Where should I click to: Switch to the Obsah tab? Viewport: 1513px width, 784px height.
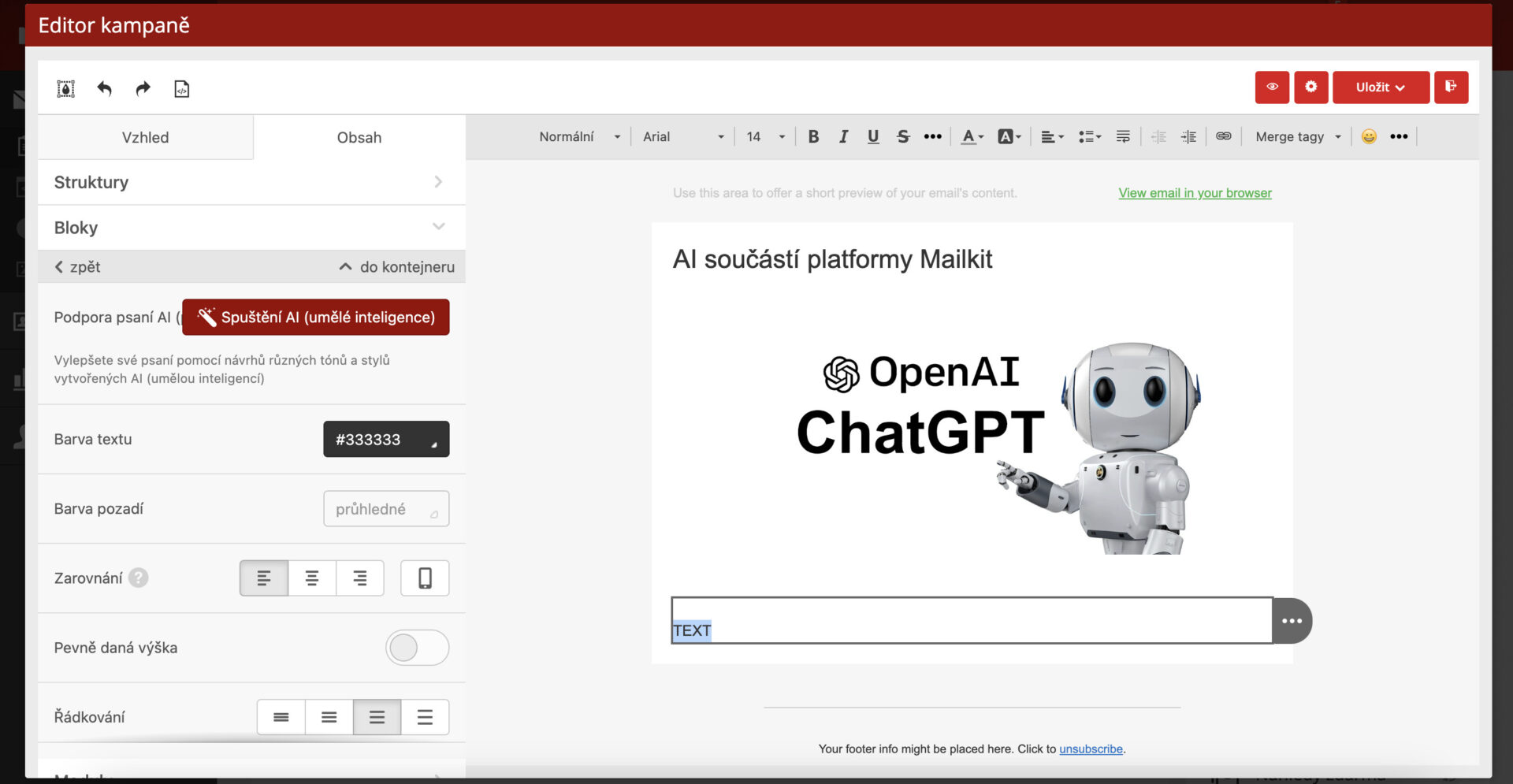359,137
